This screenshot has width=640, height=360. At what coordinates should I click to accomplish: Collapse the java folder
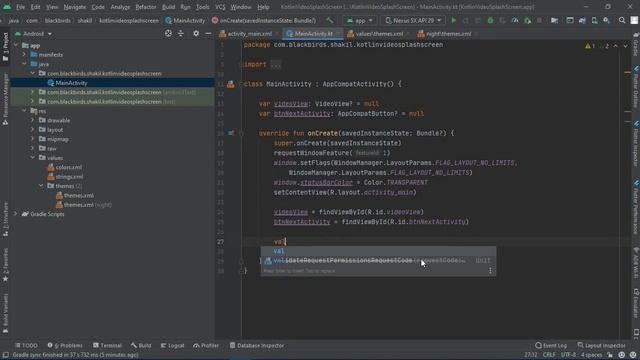[x=24, y=64]
